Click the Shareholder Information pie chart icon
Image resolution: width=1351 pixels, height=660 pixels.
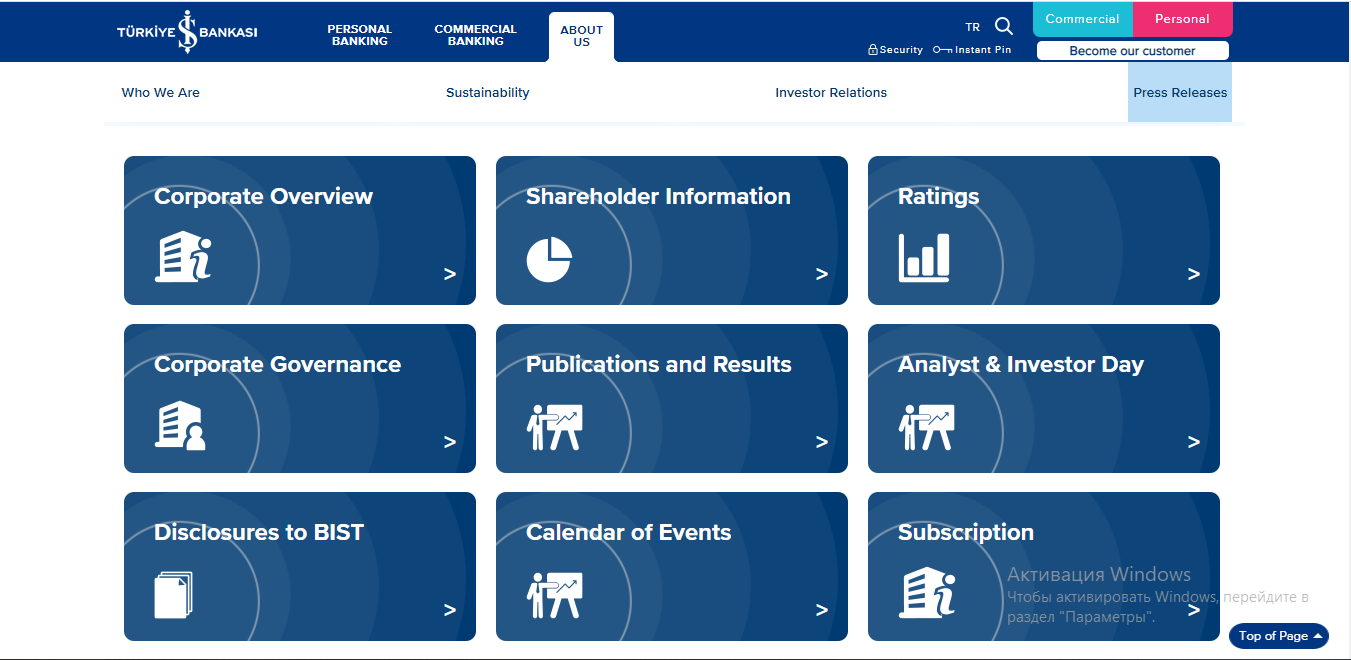[x=549, y=259]
